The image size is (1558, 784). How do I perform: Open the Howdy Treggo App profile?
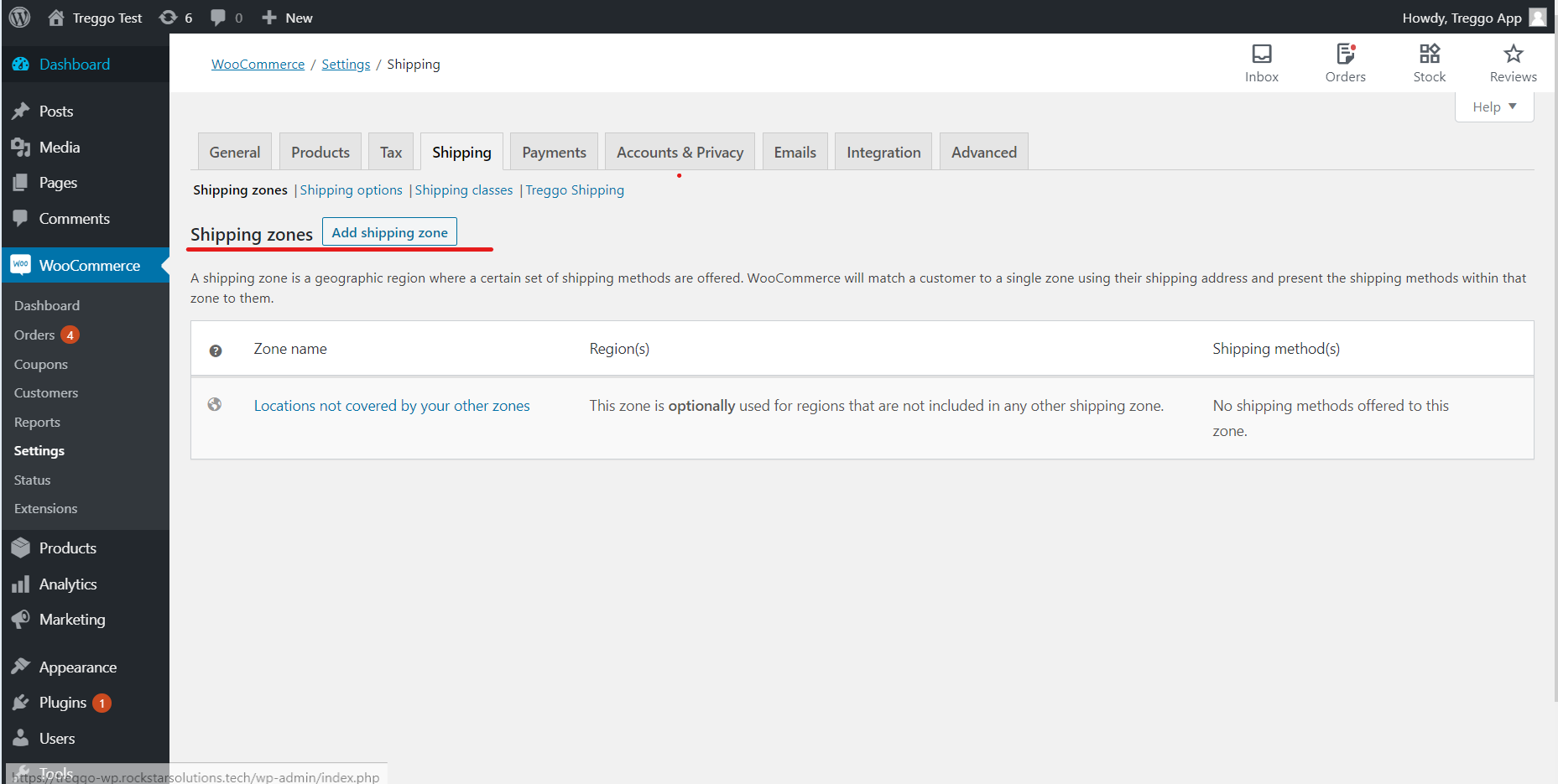[x=1473, y=18]
